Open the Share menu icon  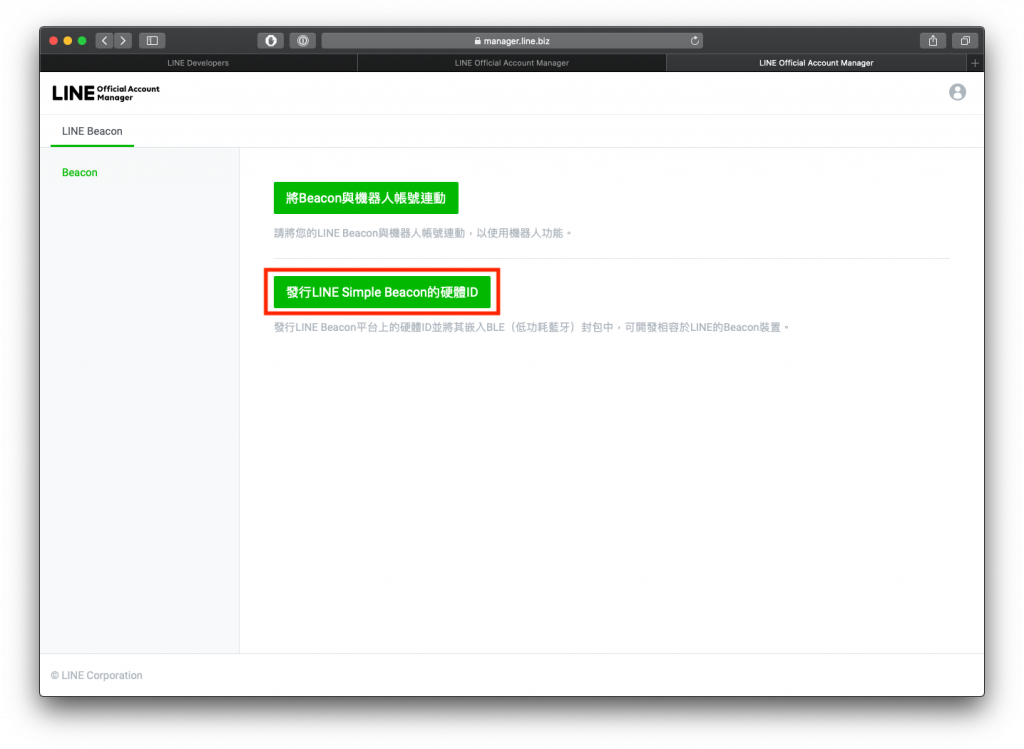pos(933,40)
